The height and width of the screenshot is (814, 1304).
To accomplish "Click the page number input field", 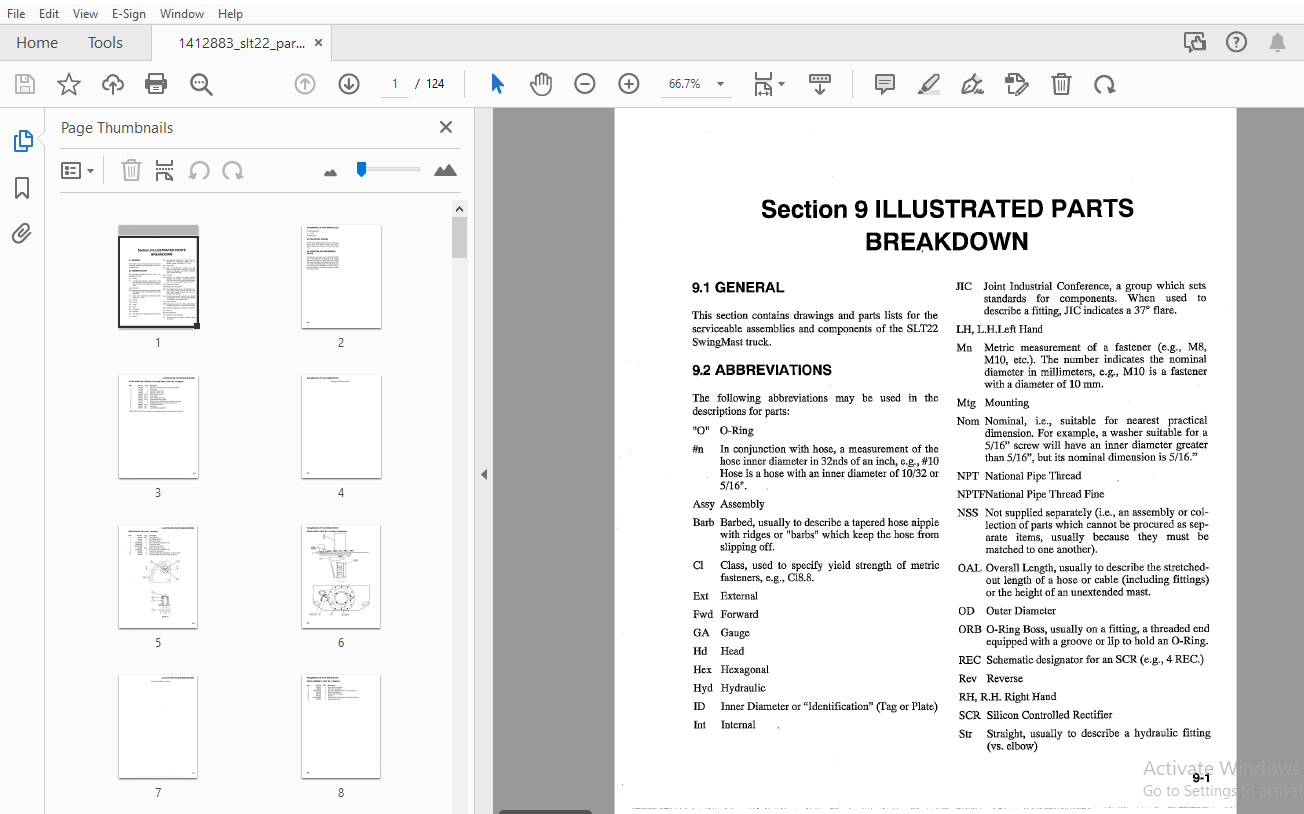I will (394, 84).
